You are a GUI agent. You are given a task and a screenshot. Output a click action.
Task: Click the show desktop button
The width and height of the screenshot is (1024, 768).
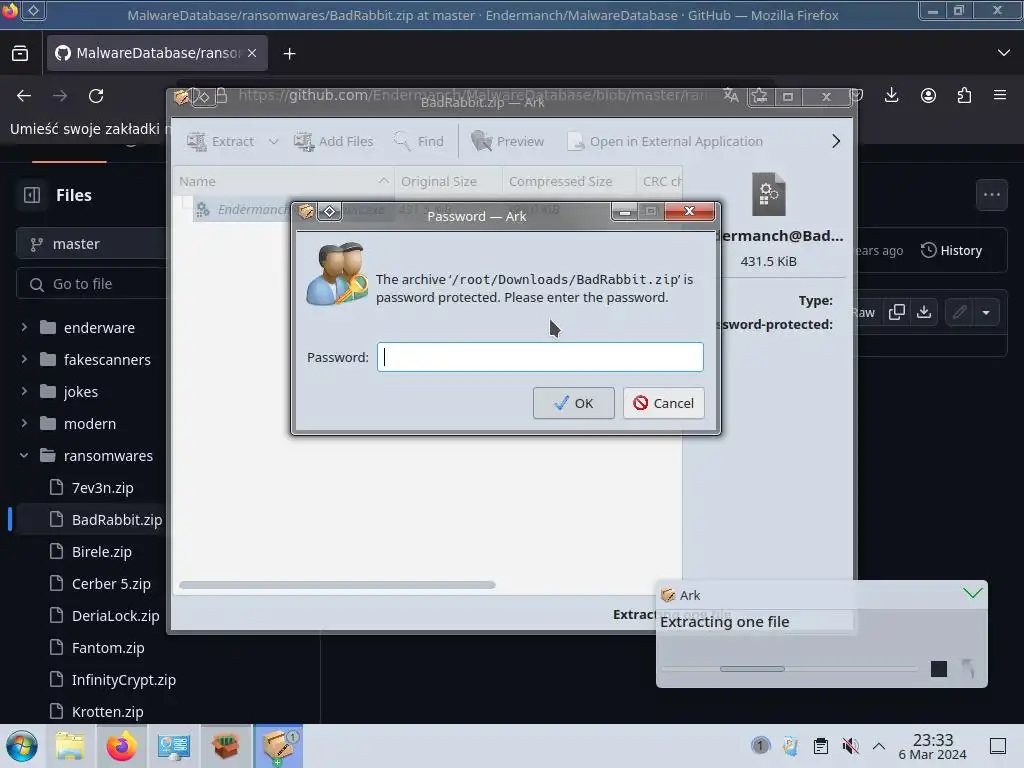click(x=998, y=746)
